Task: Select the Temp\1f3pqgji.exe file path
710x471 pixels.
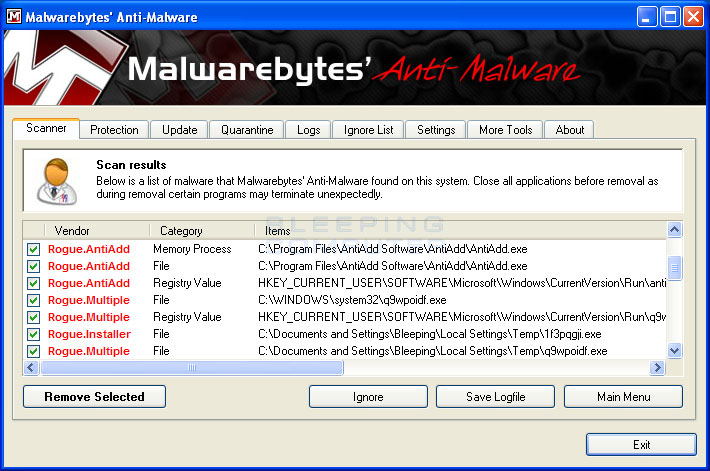Action: click(x=430, y=334)
